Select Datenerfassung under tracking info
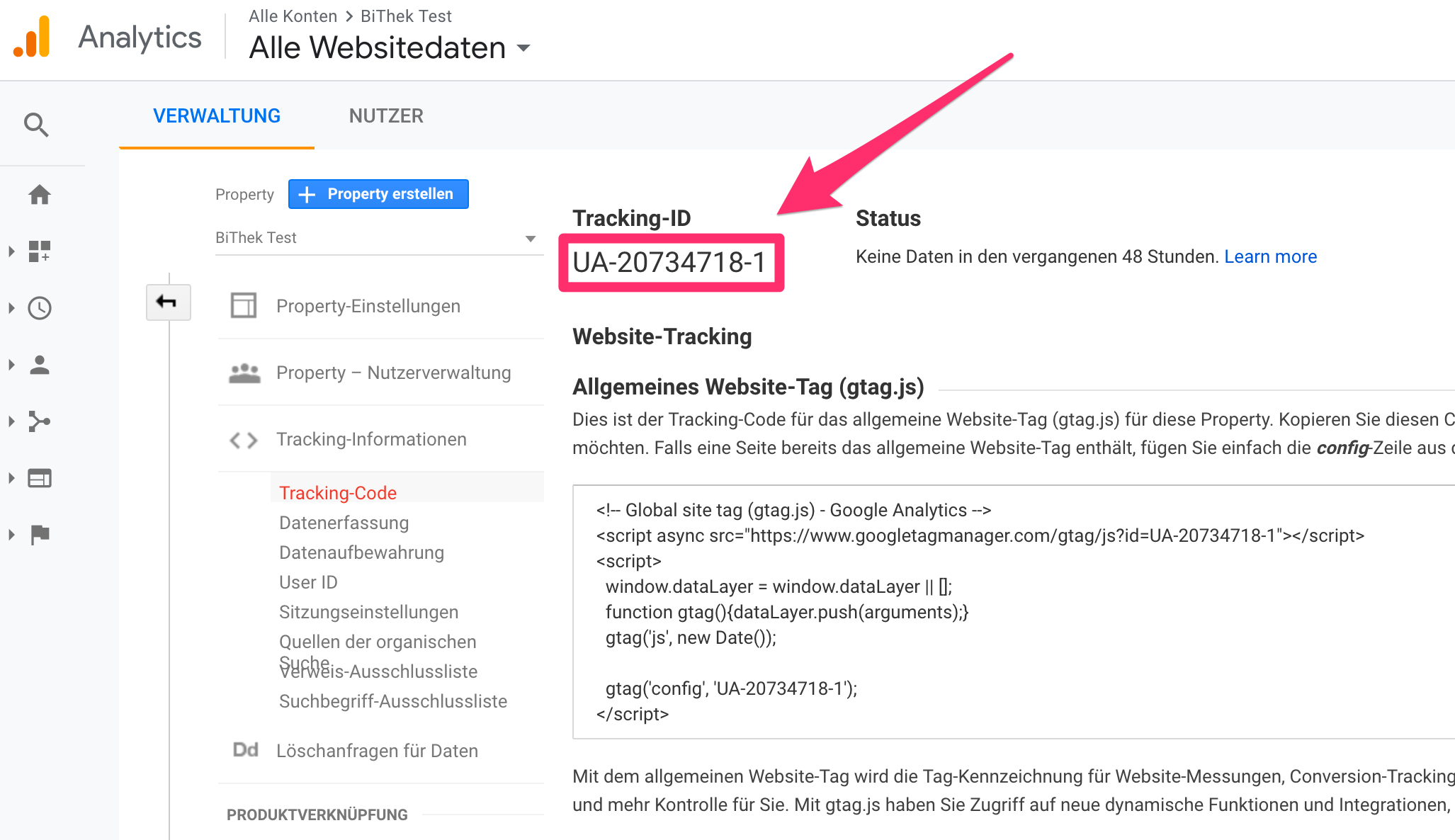The image size is (1455, 840). click(x=344, y=523)
